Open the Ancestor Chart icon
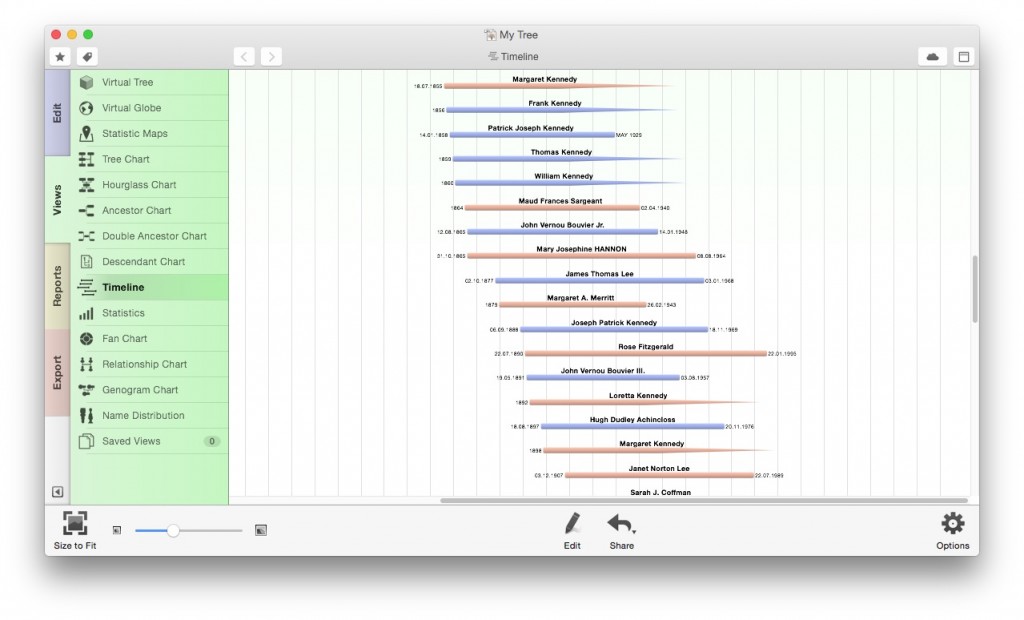The width and height of the screenshot is (1024, 620). pyautogui.click(x=86, y=210)
